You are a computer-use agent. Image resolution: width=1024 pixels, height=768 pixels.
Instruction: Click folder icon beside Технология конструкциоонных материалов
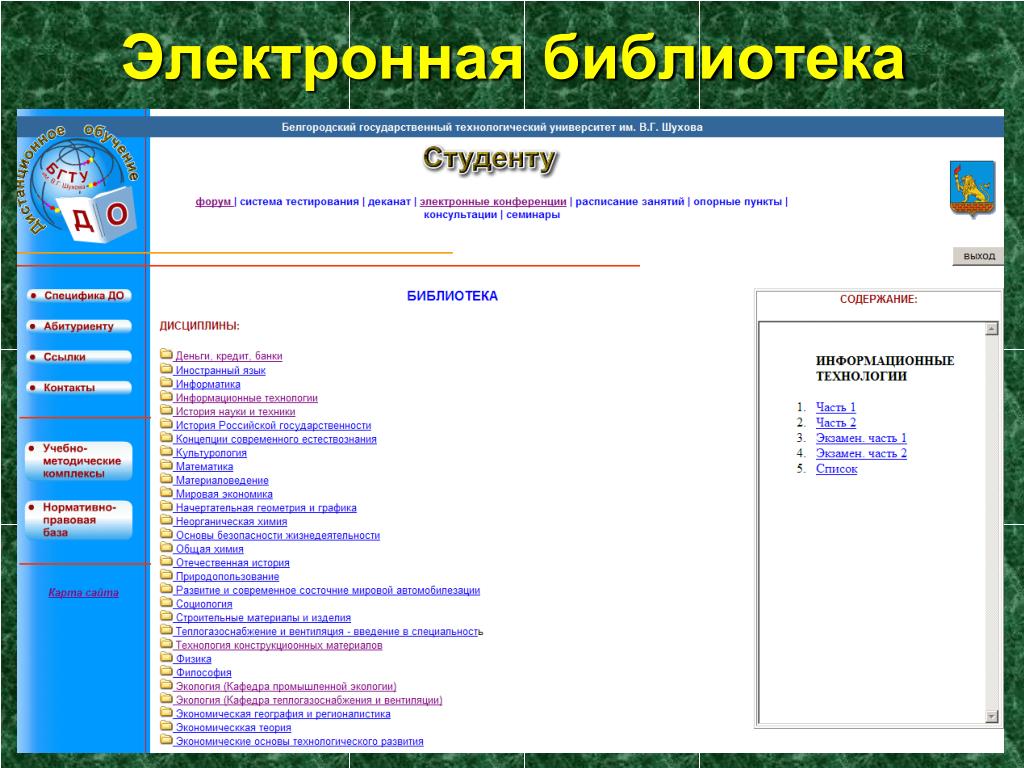167,643
